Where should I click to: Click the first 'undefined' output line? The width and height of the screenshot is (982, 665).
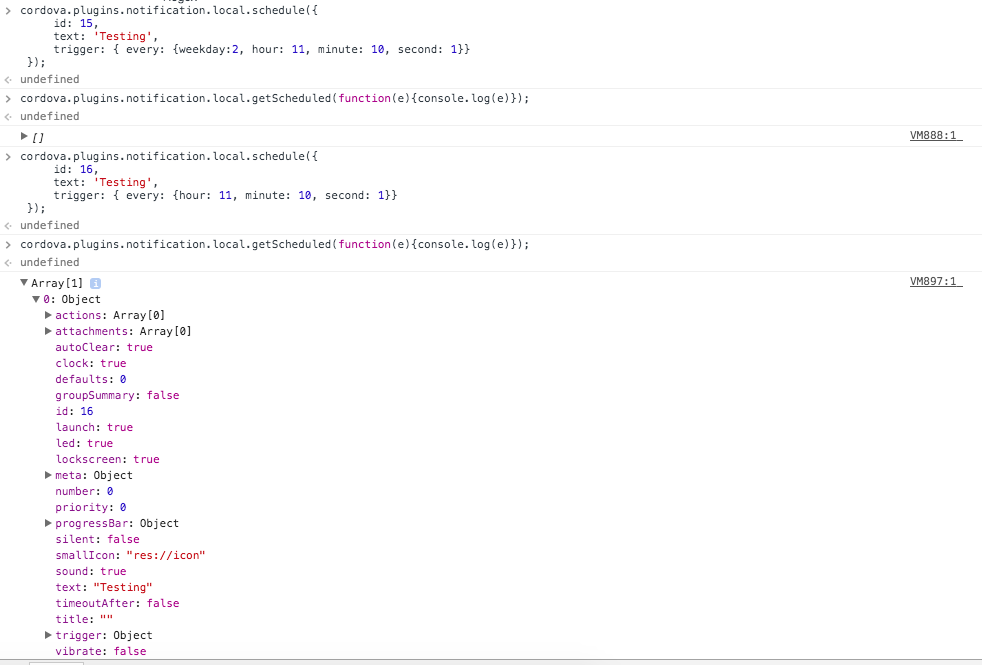tap(49, 80)
